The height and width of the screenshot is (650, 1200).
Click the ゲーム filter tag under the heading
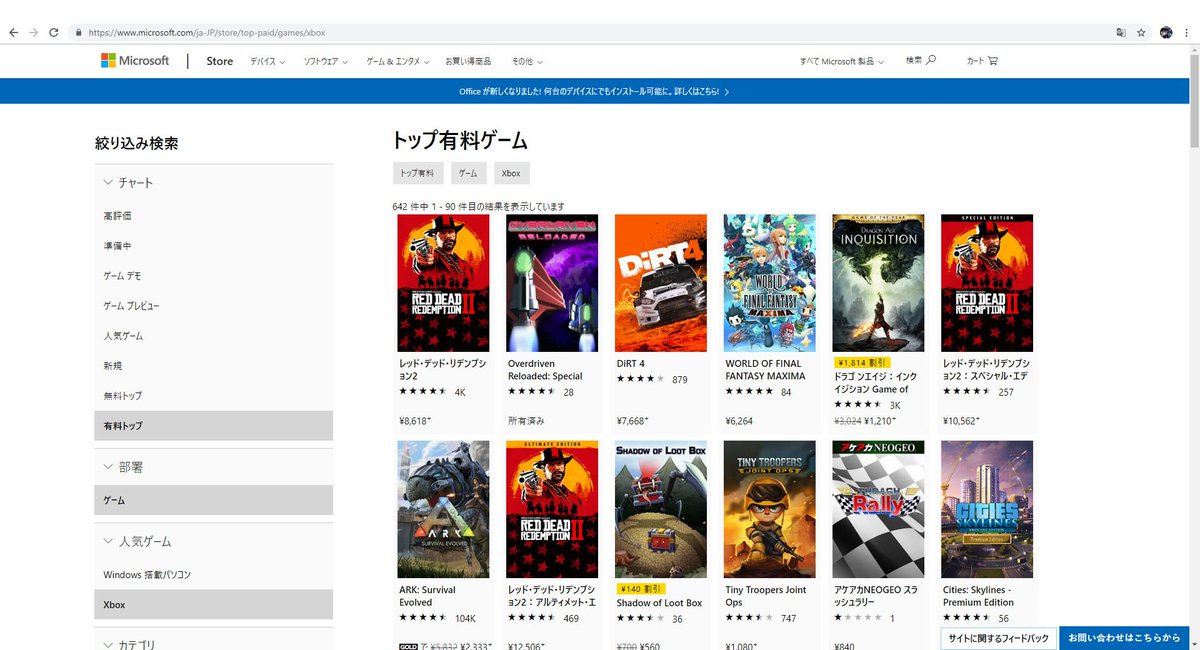point(468,173)
